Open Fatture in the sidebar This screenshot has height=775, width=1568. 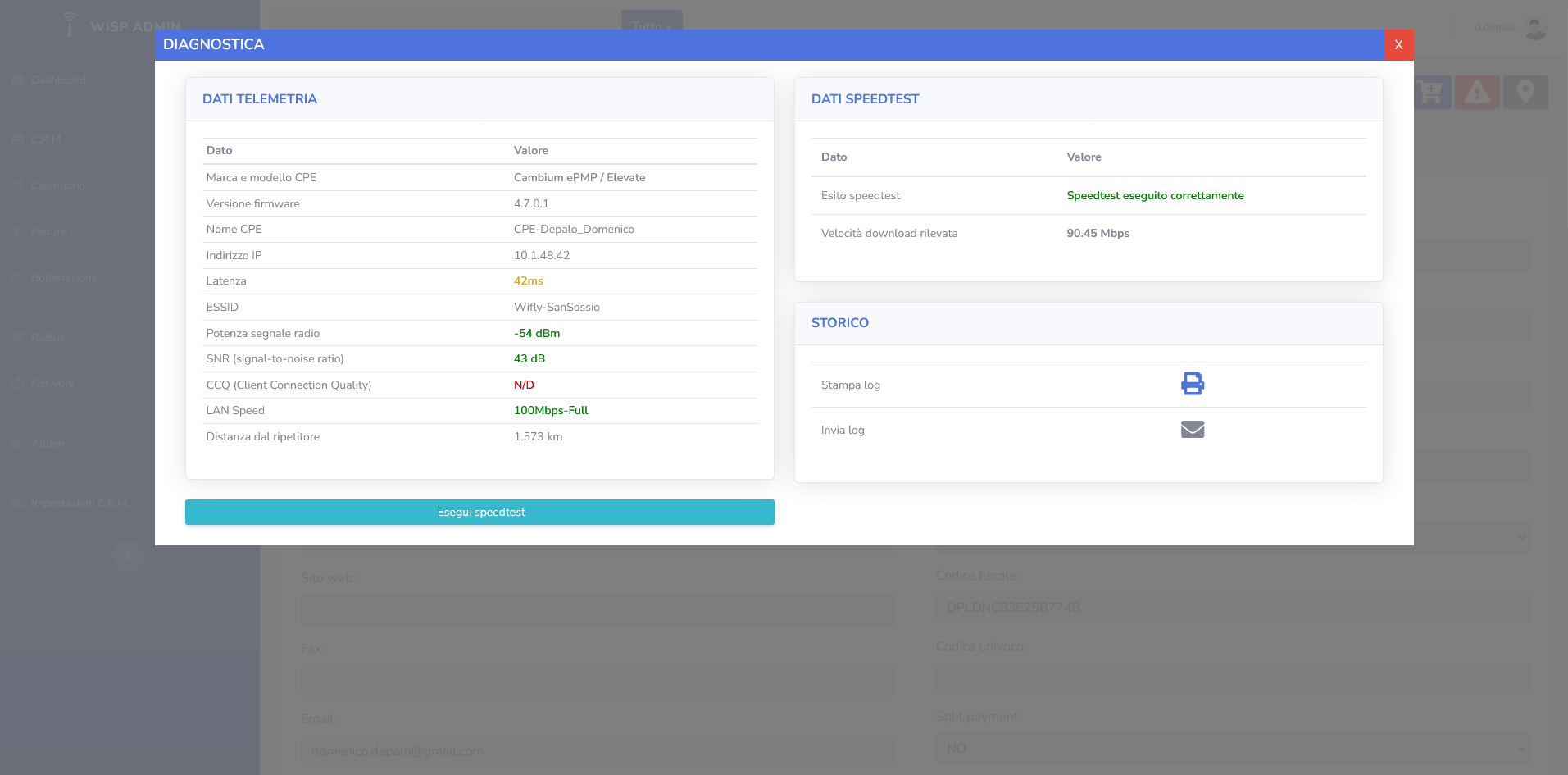pos(49,231)
